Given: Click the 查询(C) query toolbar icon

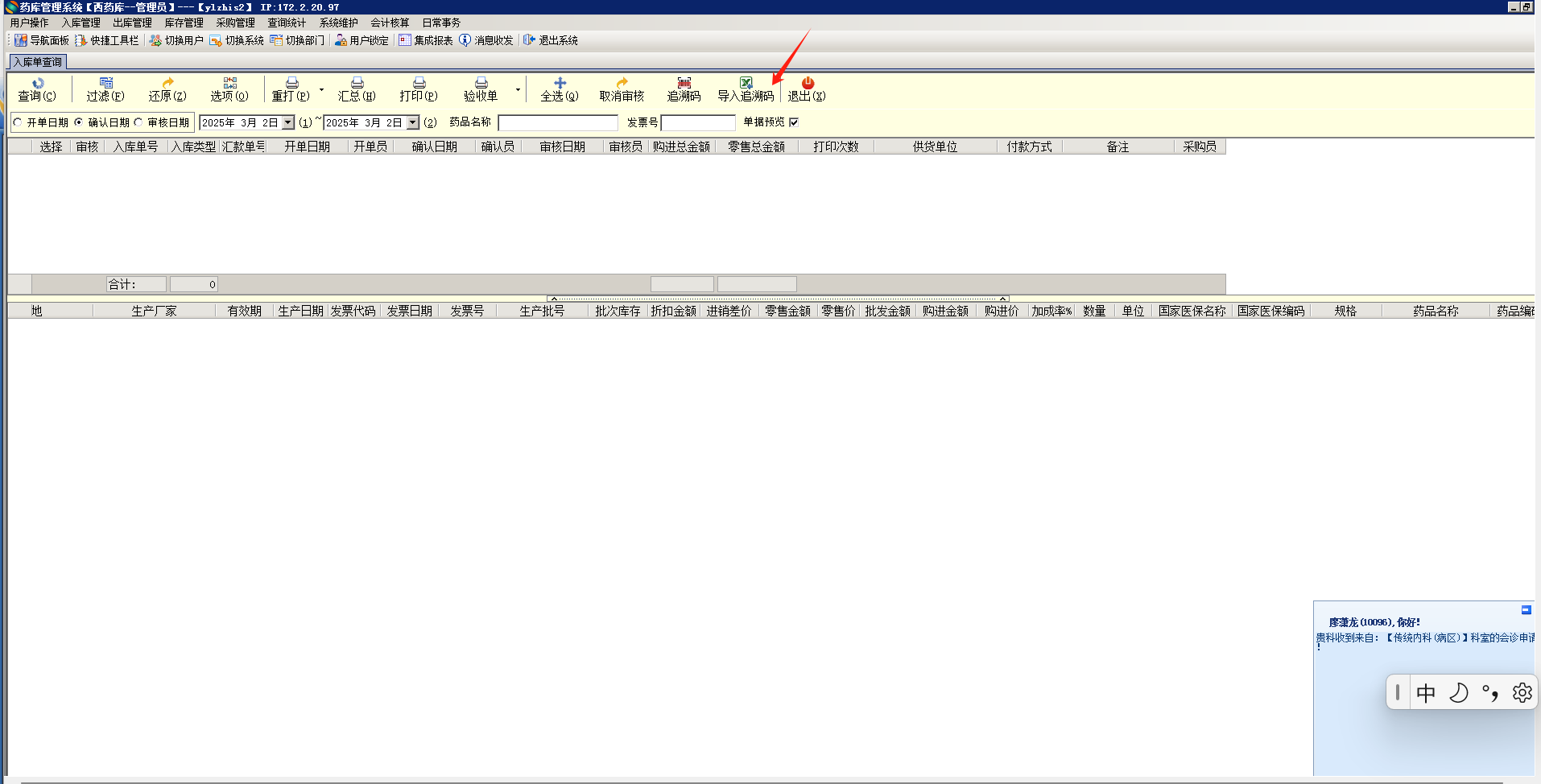Looking at the screenshot, I should point(38,83).
